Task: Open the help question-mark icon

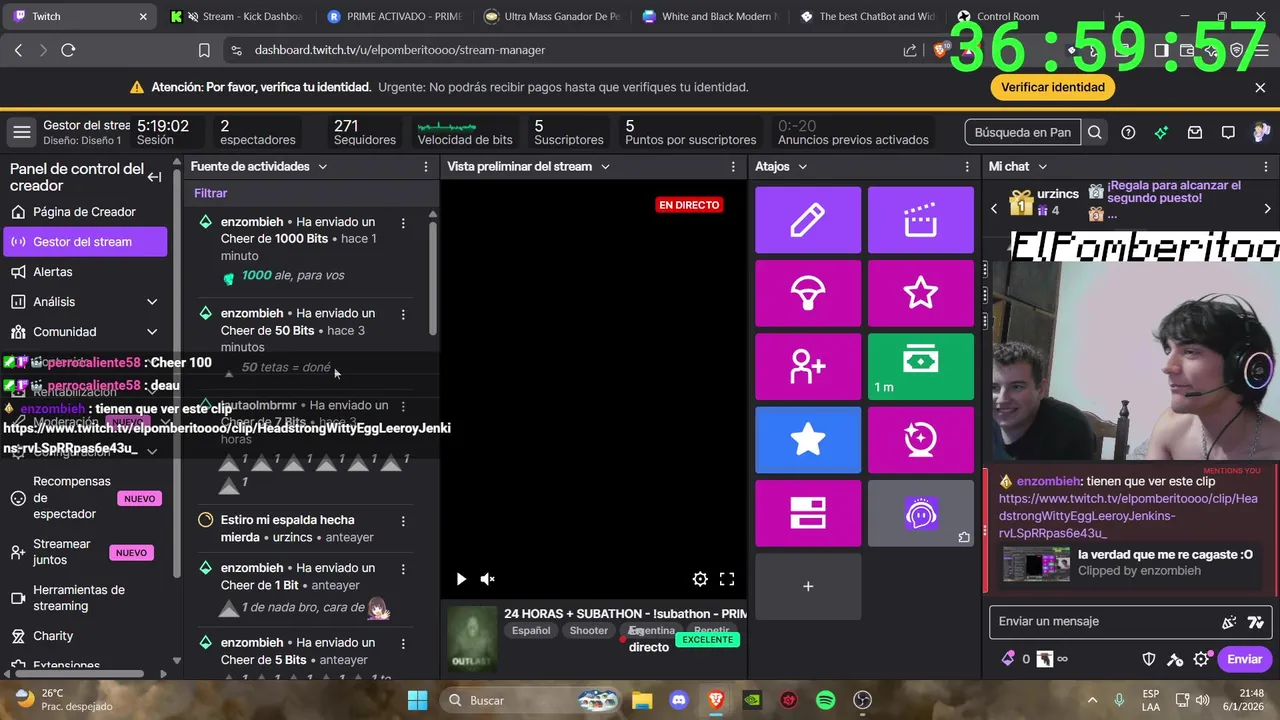Action: point(1128,132)
